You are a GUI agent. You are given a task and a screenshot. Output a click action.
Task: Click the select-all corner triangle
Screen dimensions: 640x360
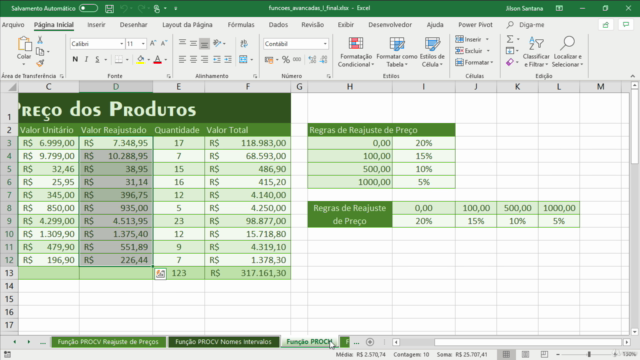point(13,87)
